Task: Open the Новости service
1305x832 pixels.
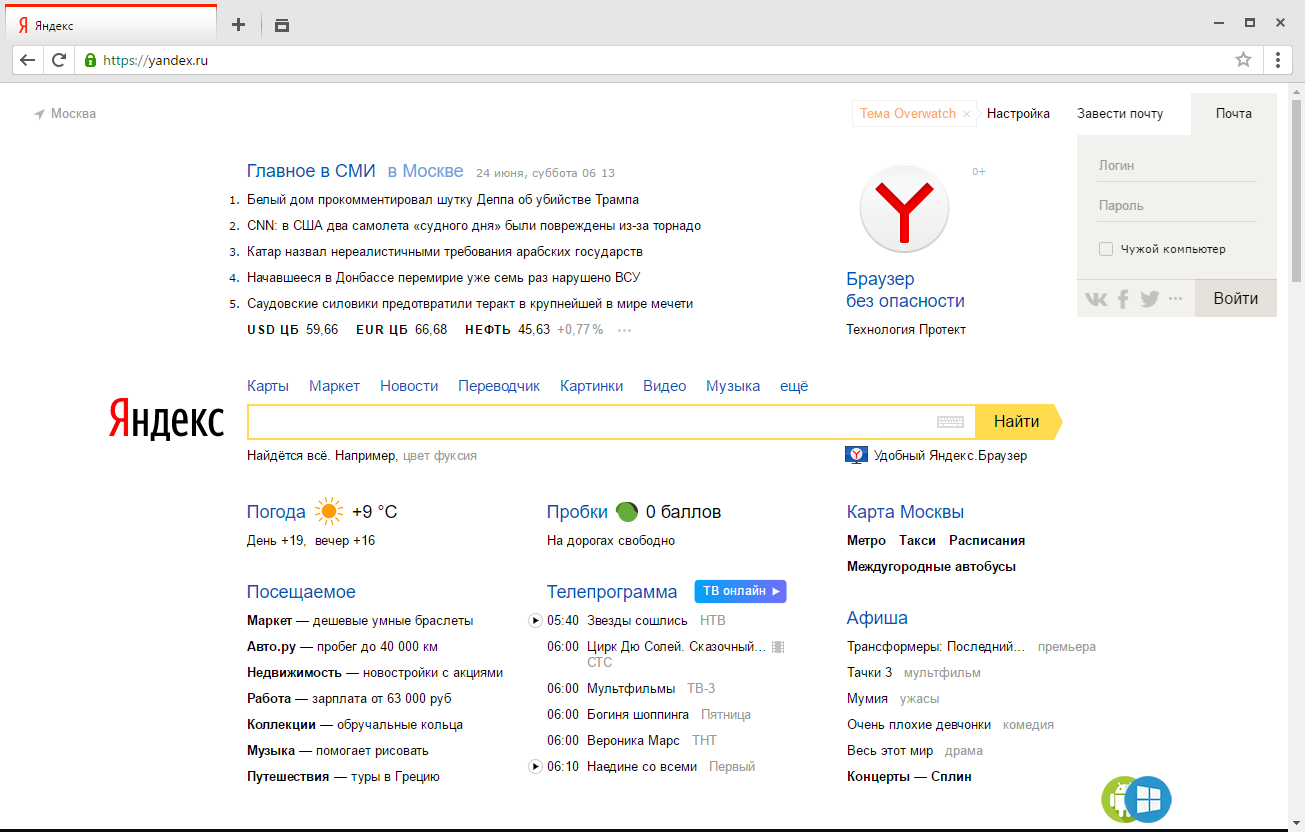Action: point(409,386)
